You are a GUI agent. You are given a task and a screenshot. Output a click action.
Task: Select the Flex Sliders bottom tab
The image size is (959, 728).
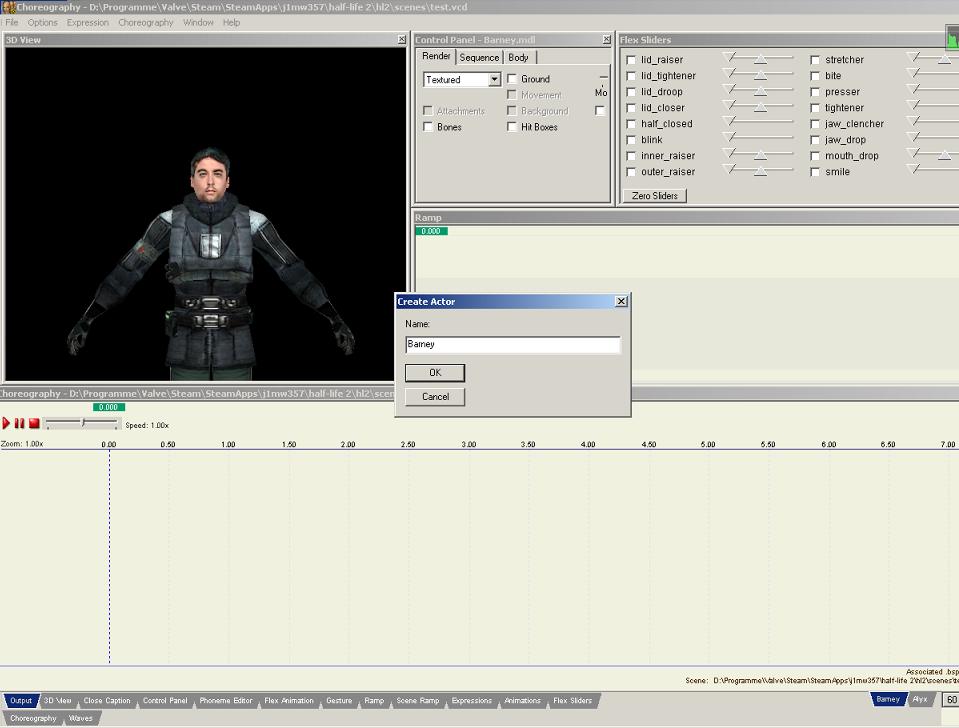point(572,700)
